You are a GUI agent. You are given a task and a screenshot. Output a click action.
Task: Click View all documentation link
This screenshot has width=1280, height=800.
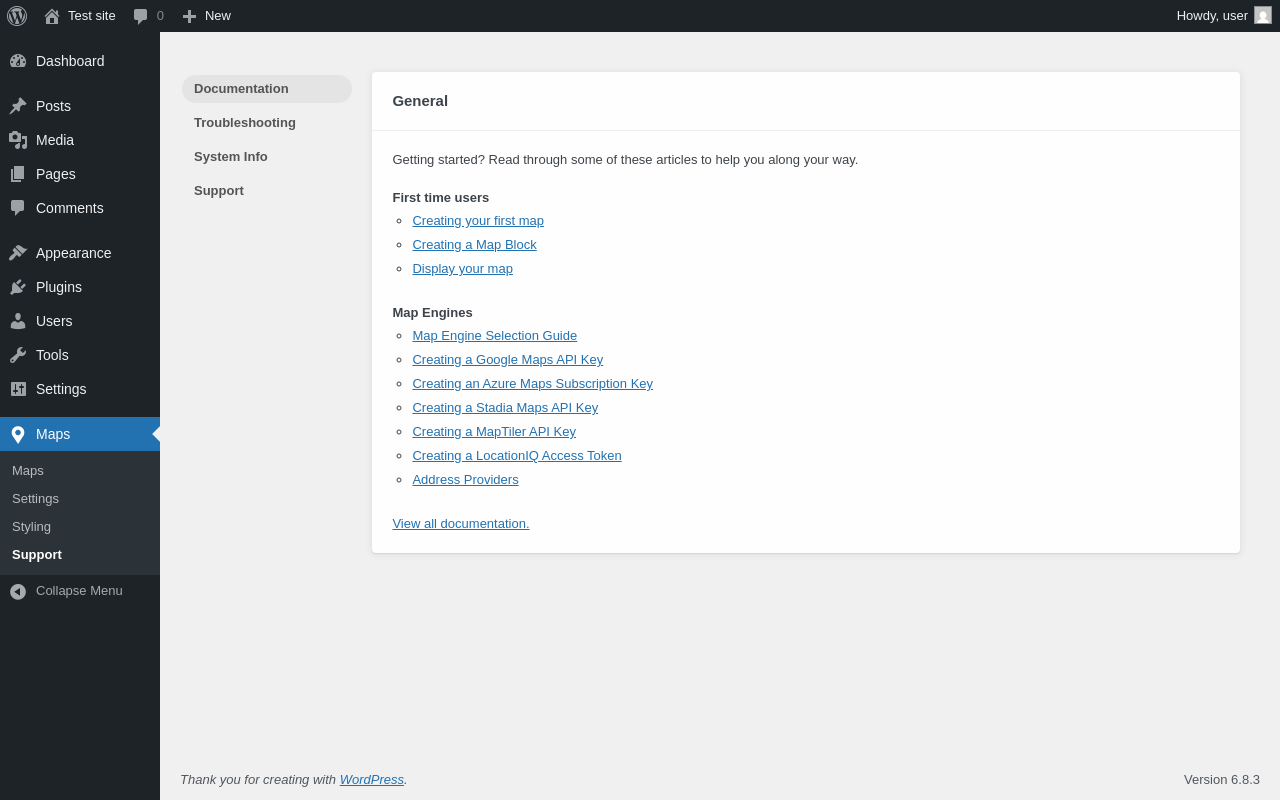(x=461, y=524)
